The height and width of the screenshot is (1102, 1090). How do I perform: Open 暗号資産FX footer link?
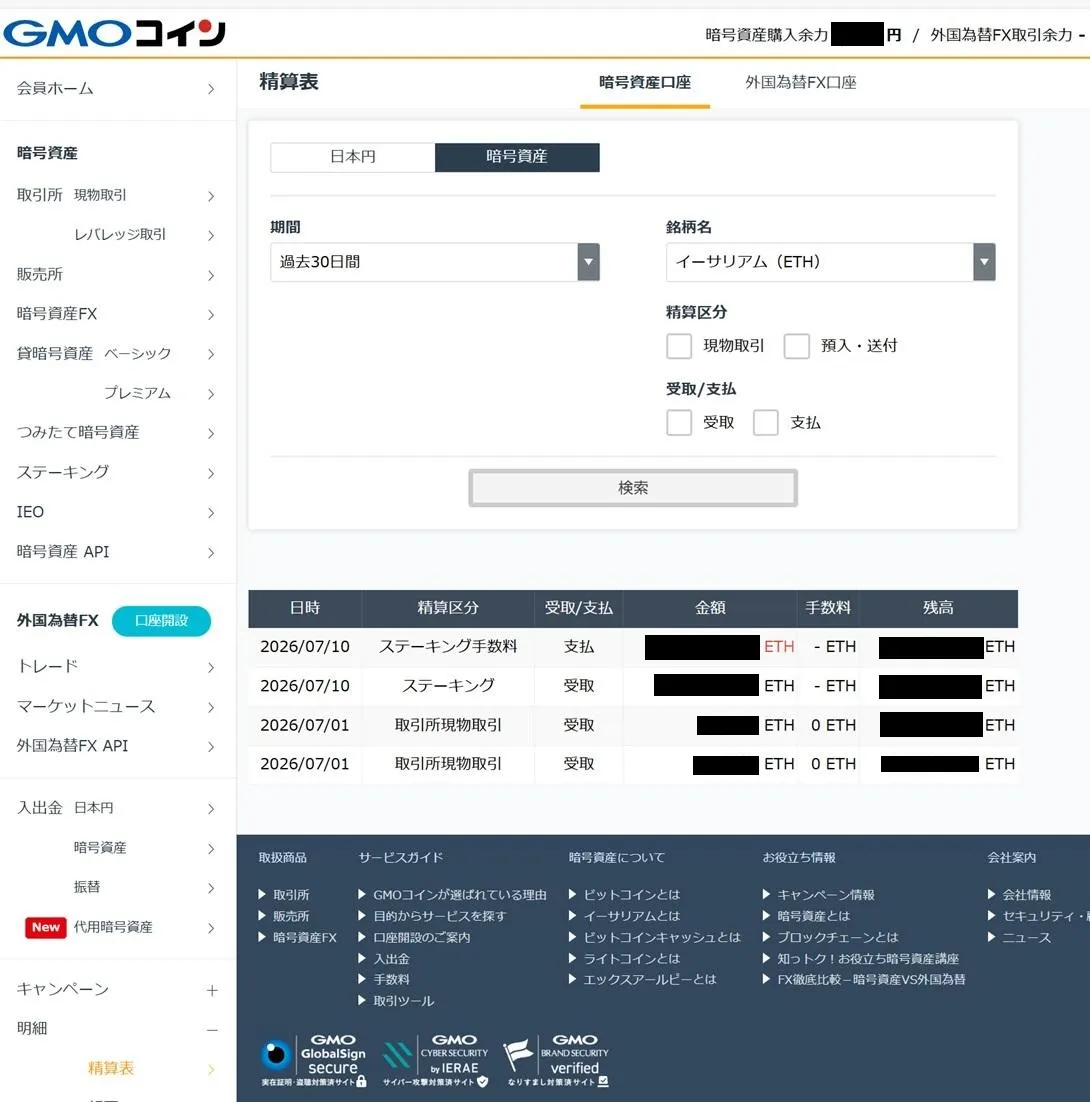pos(305,938)
